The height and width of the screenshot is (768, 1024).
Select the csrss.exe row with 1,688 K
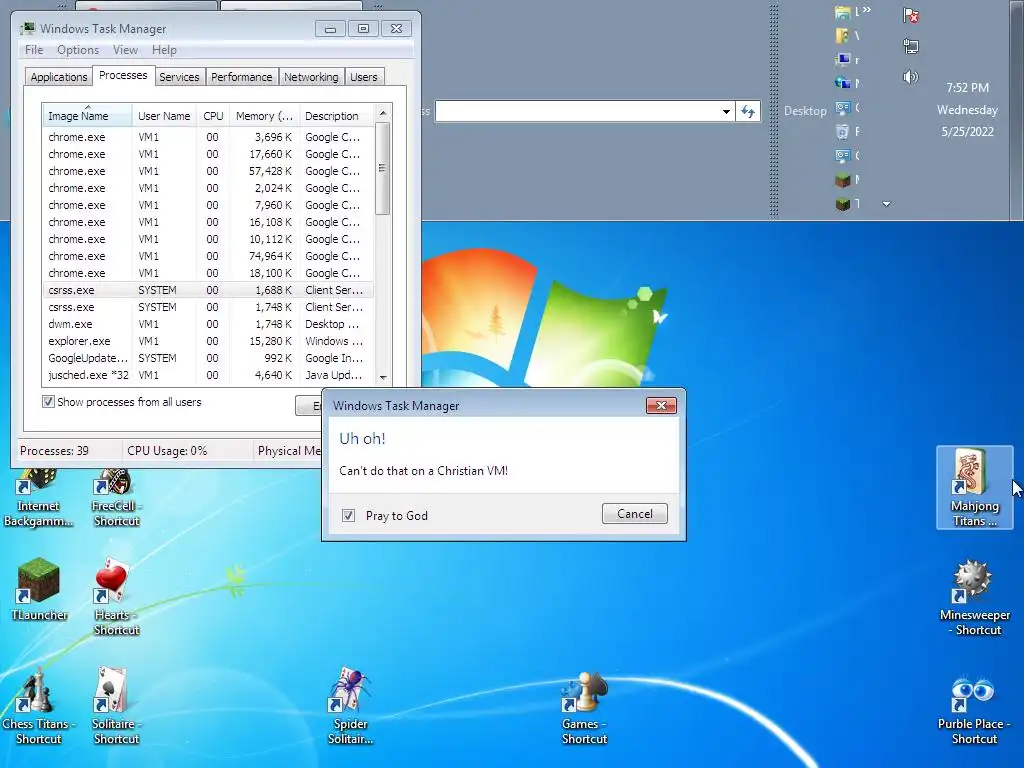point(208,290)
